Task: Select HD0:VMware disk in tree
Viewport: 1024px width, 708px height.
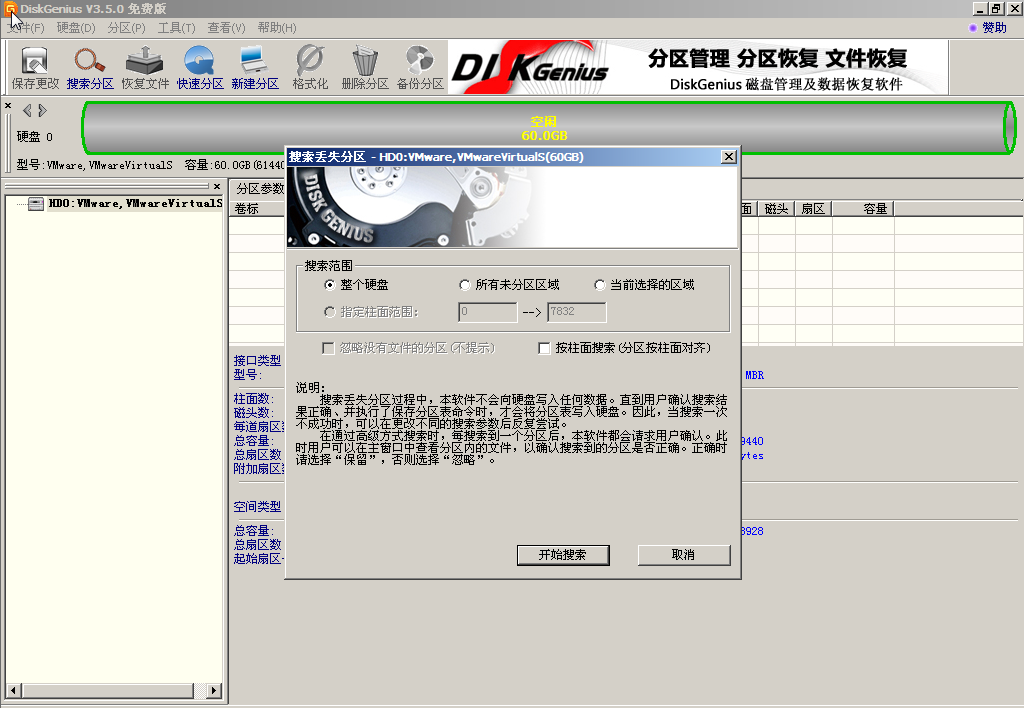Action: (134, 204)
